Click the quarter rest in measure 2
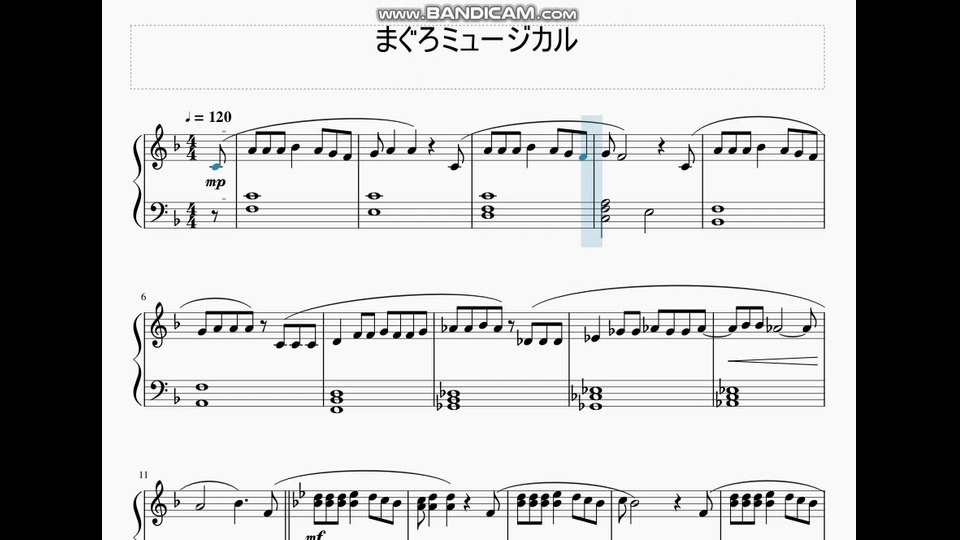The width and height of the screenshot is (960, 540). click(x=433, y=149)
